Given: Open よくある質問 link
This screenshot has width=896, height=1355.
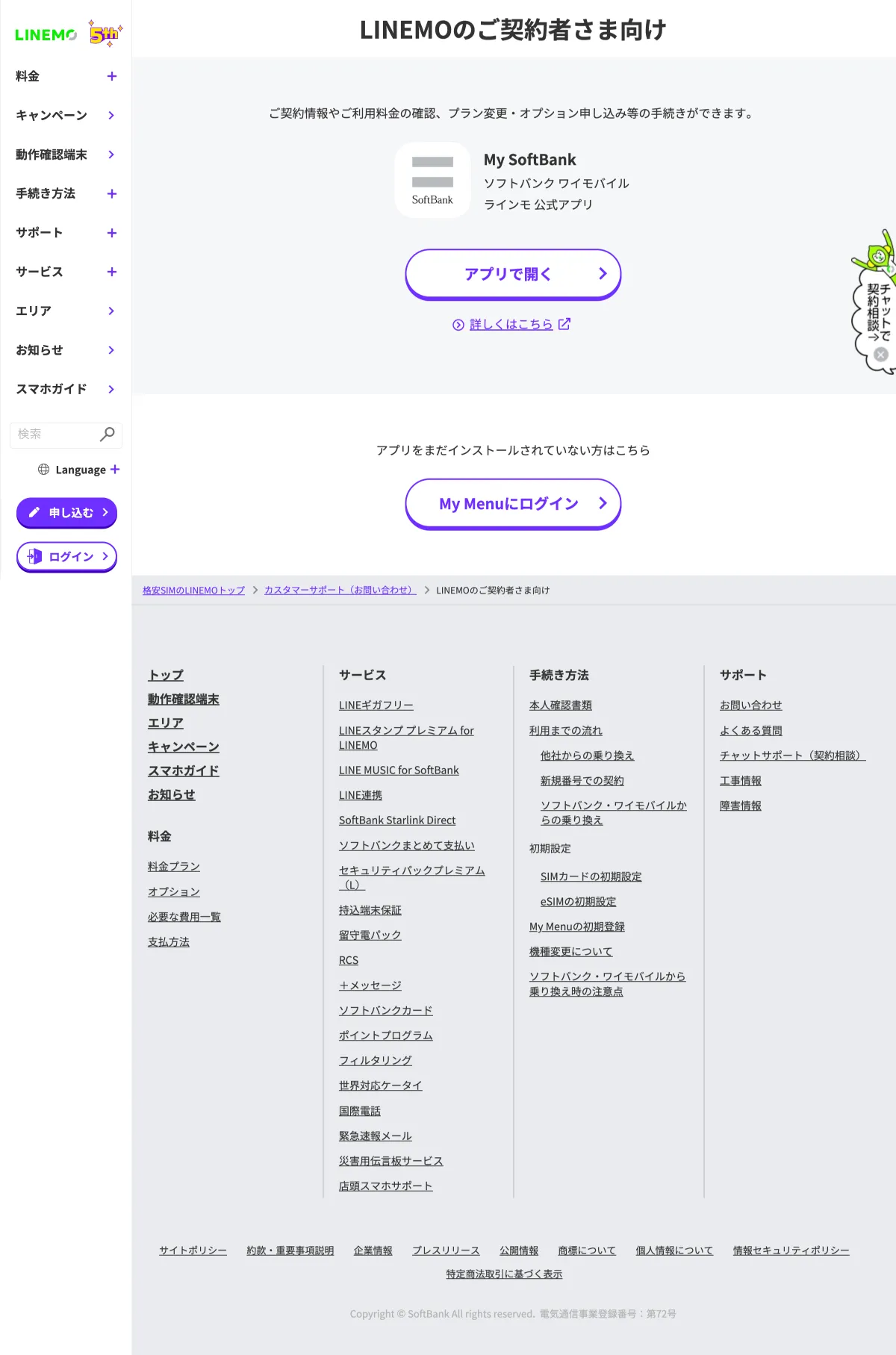Looking at the screenshot, I should coord(751,731).
